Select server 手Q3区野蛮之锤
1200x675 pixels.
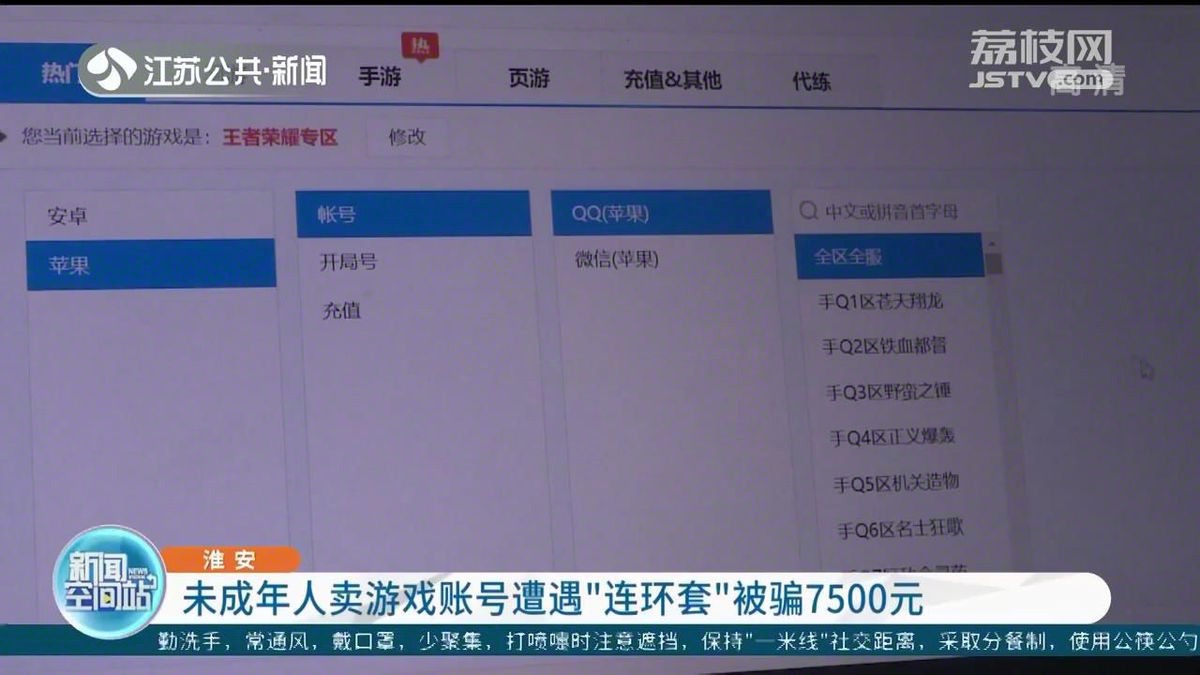tap(888, 392)
